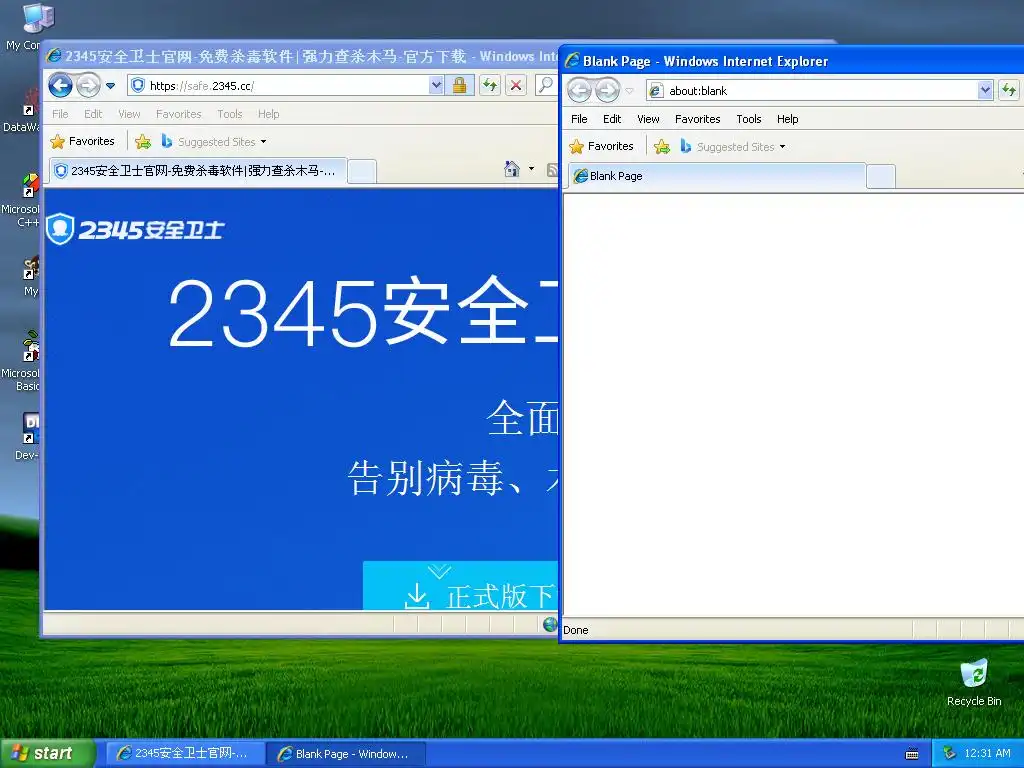Click Refresh icon in 2345 window

490,86
